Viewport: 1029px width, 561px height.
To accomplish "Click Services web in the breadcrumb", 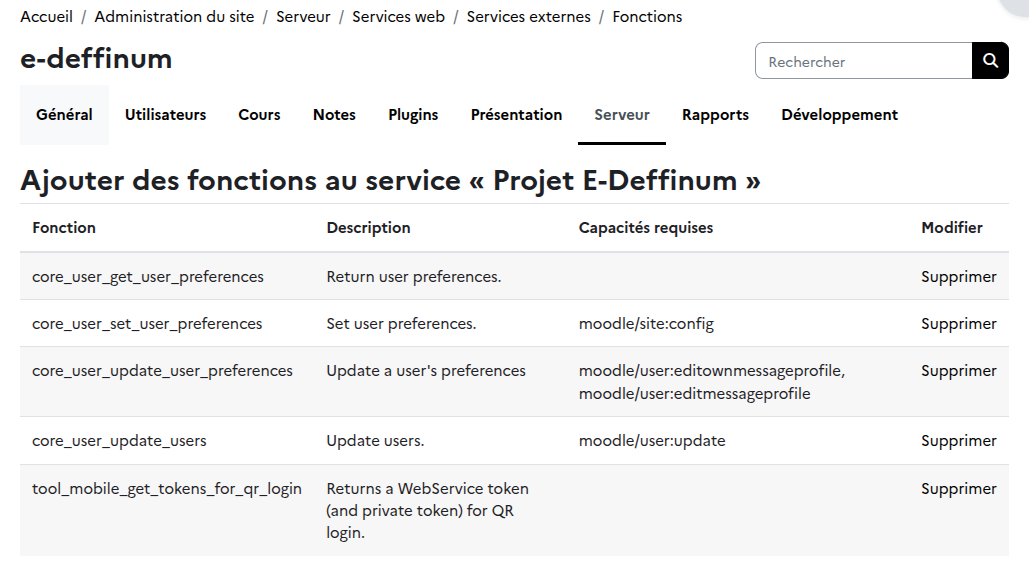I will pyautogui.click(x=398, y=17).
